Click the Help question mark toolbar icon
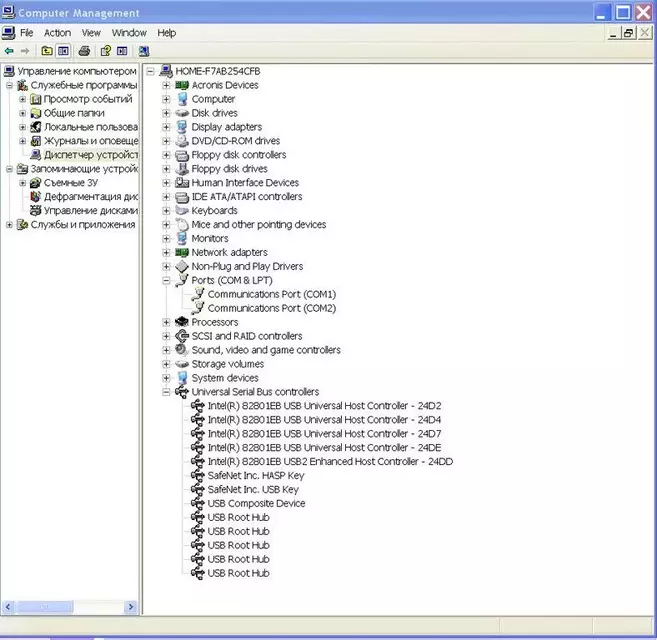 tap(106, 51)
